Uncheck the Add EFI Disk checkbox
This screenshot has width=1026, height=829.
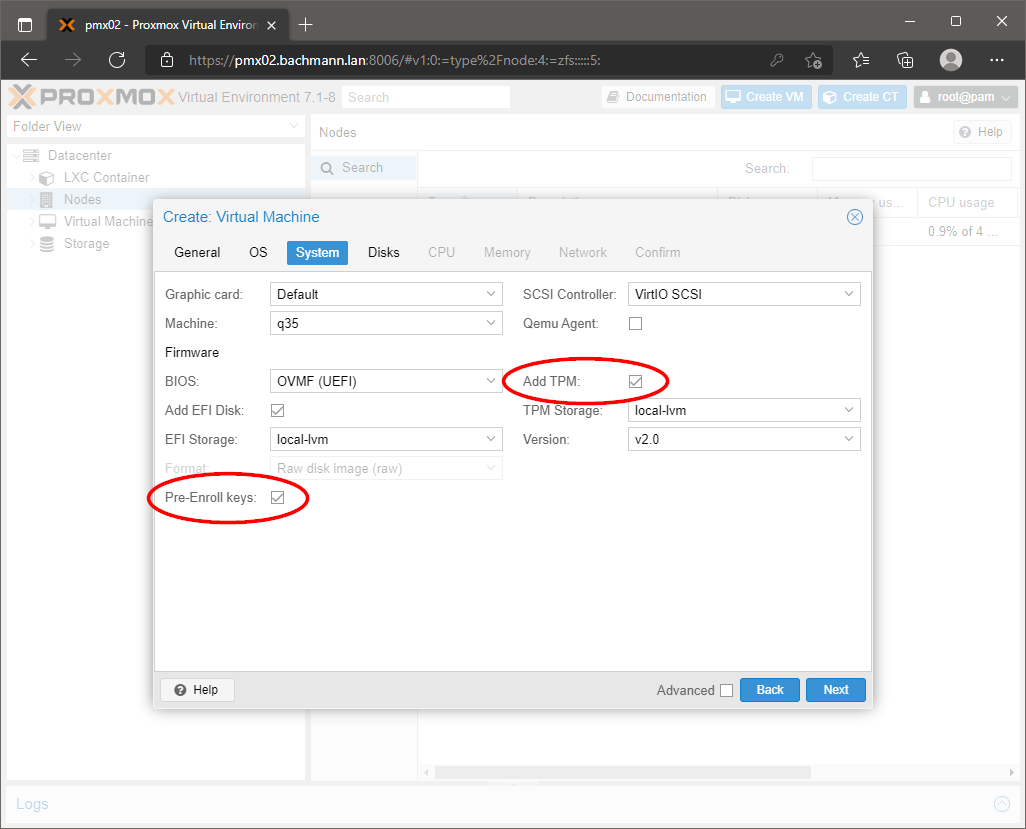click(277, 410)
